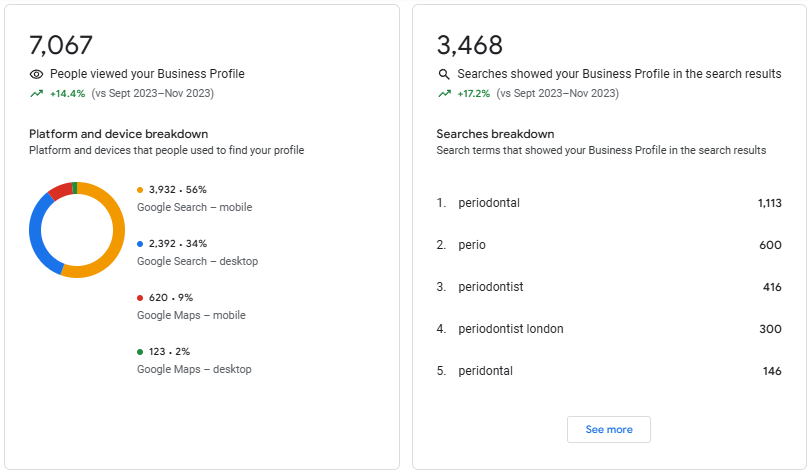Screen dimensions: 809x471
Task: Click the 3,468 searches total number
Action: [x=470, y=45]
